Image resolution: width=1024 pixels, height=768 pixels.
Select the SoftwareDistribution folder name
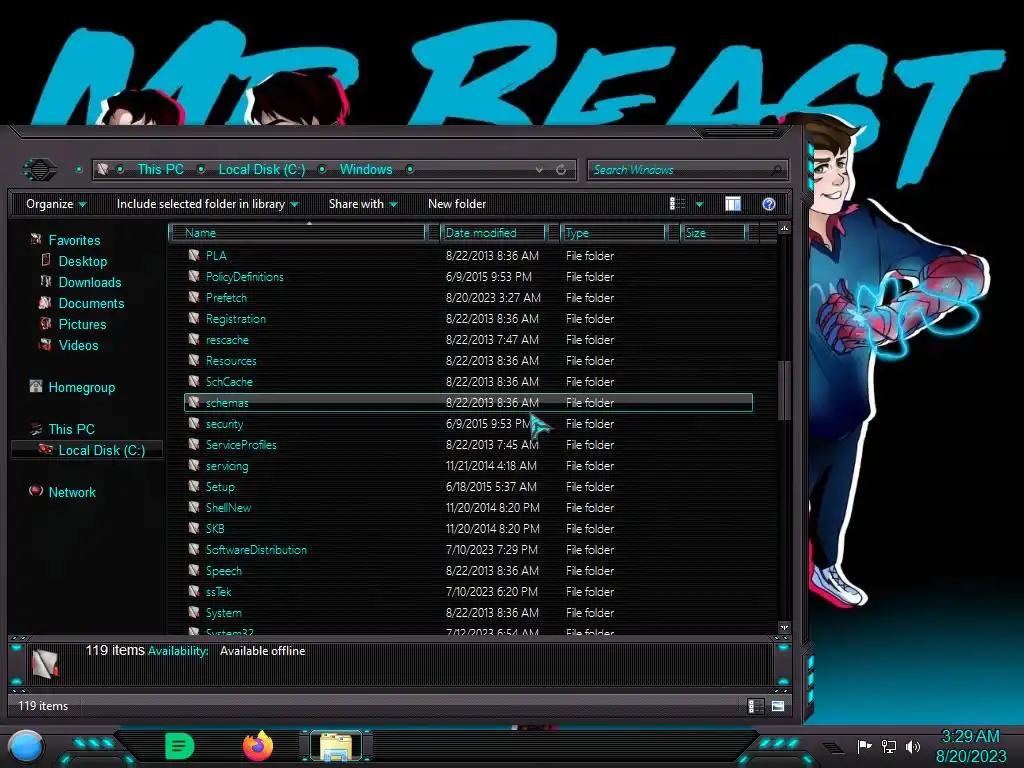click(256, 550)
